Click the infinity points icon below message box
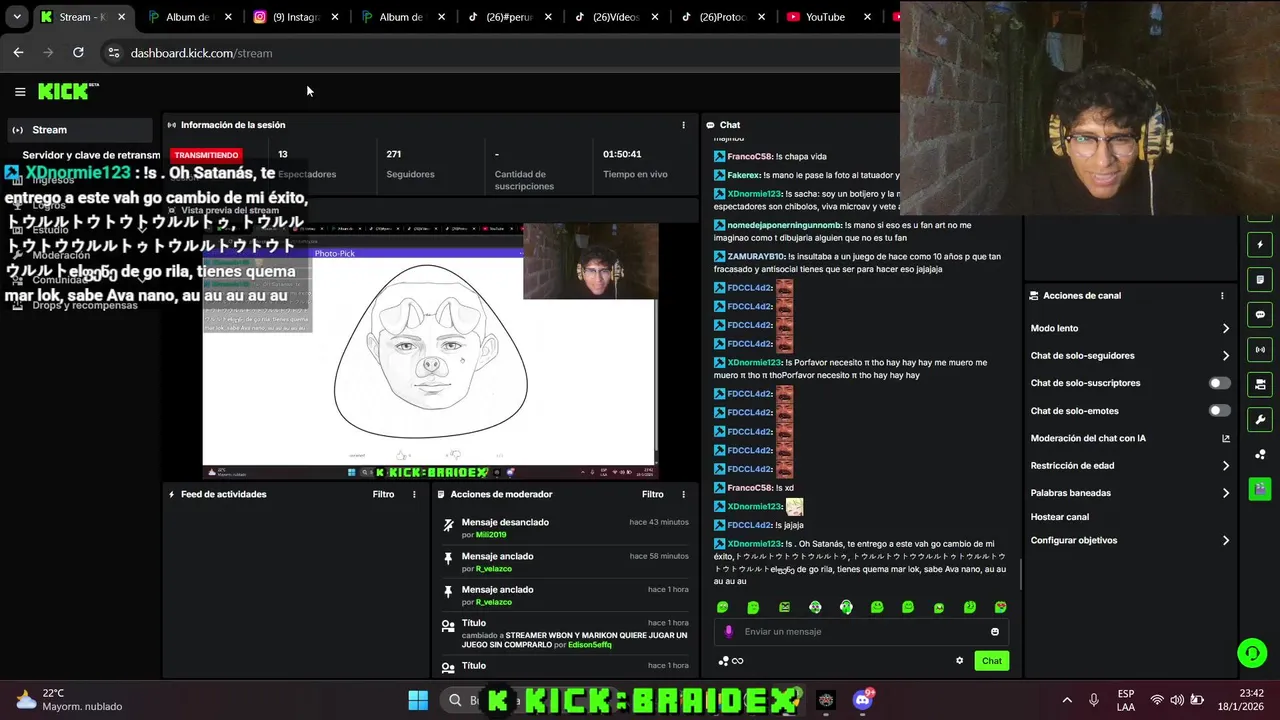1280x720 pixels. [x=738, y=661]
